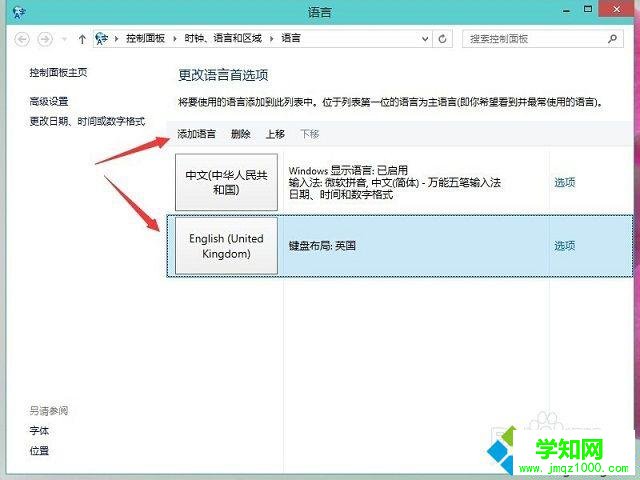Image resolution: width=640 pixels, height=480 pixels.
Task: Select the 中文(中华人民共和国) language tile
Action: tap(227, 182)
